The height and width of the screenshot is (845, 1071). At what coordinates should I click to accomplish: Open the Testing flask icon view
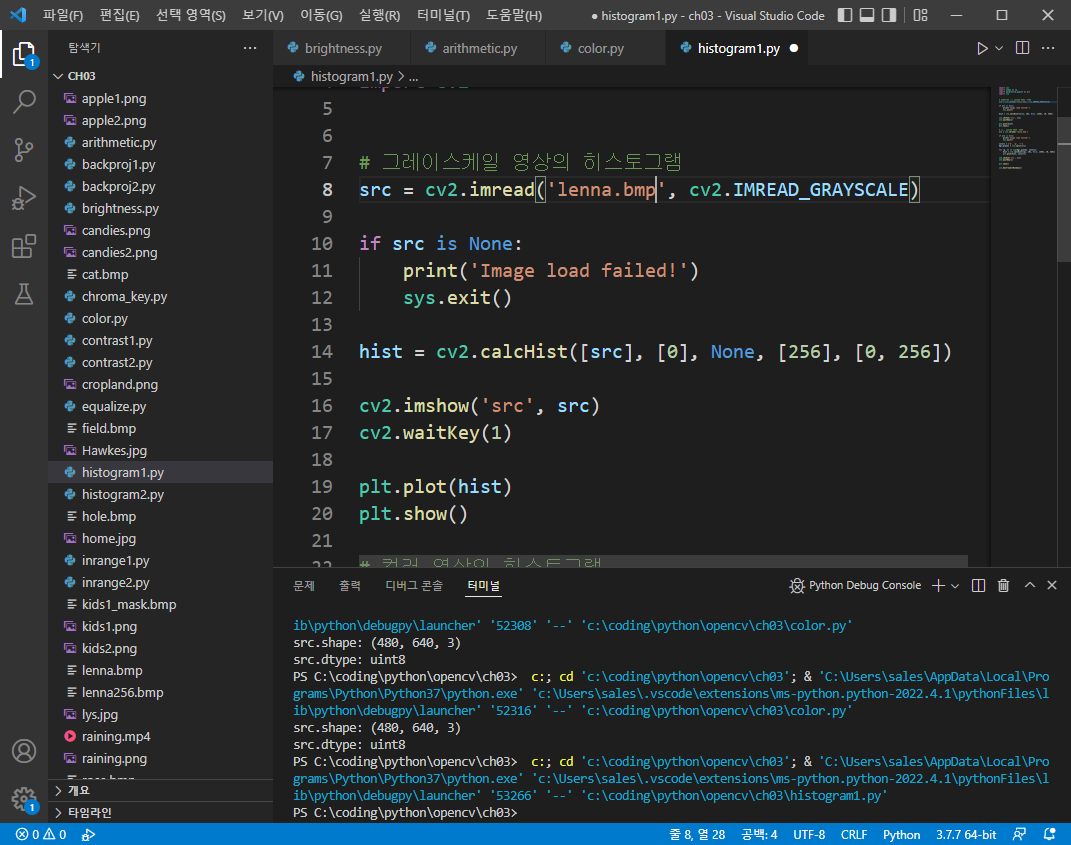click(x=24, y=294)
